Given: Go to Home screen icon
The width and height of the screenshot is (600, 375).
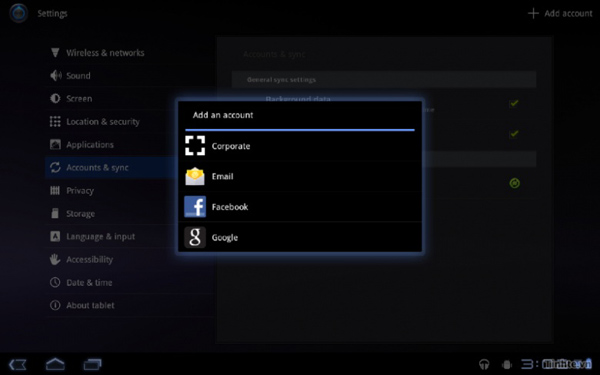Looking at the screenshot, I should tap(55, 364).
